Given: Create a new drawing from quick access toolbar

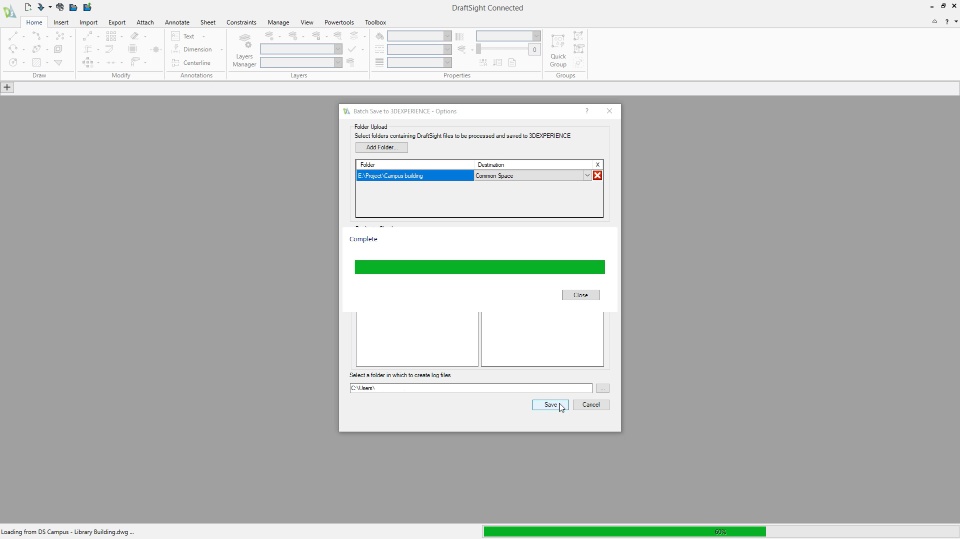Looking at the screenshot, I should coord(28,7).
